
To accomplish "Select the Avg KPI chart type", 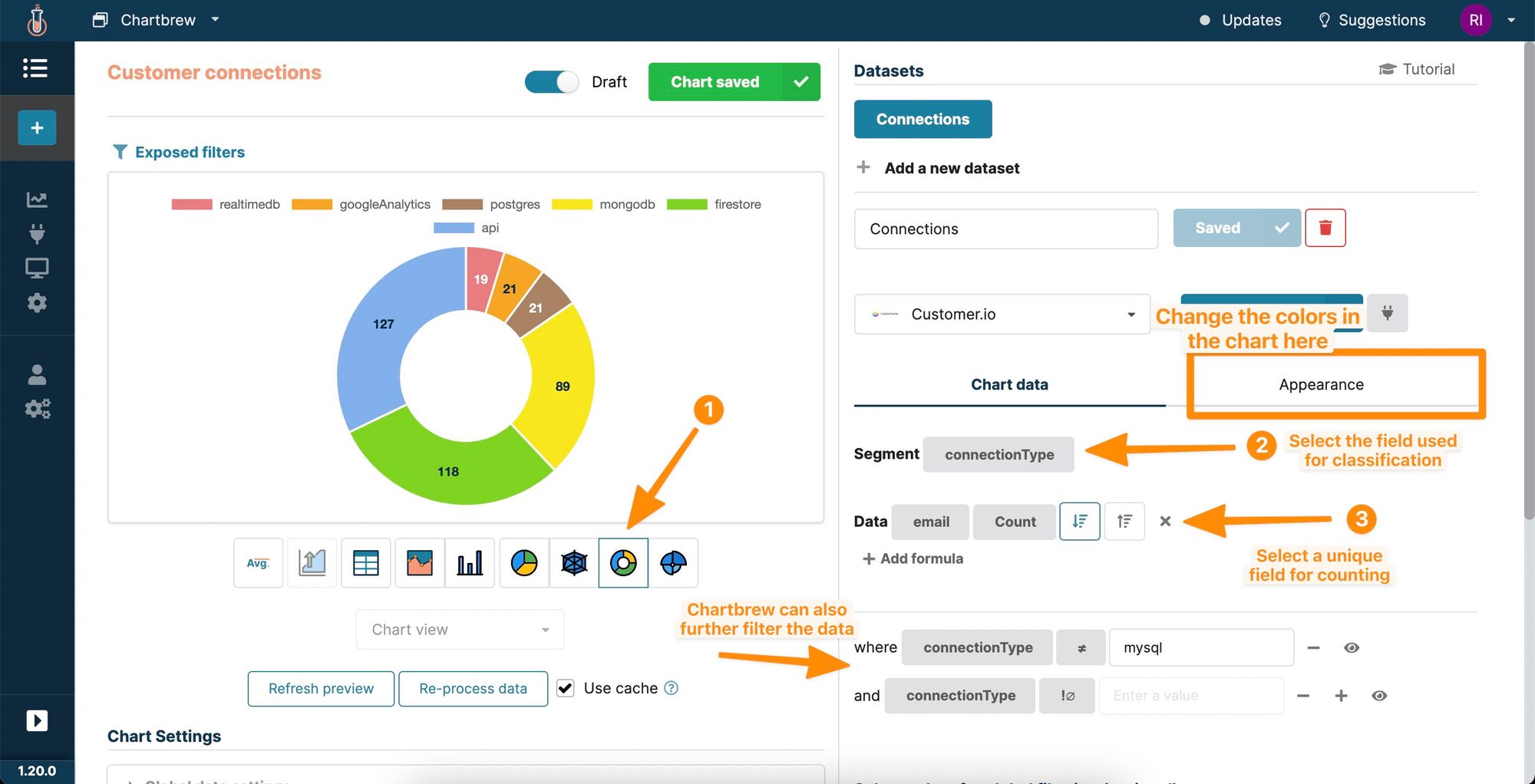I will 258,562.
